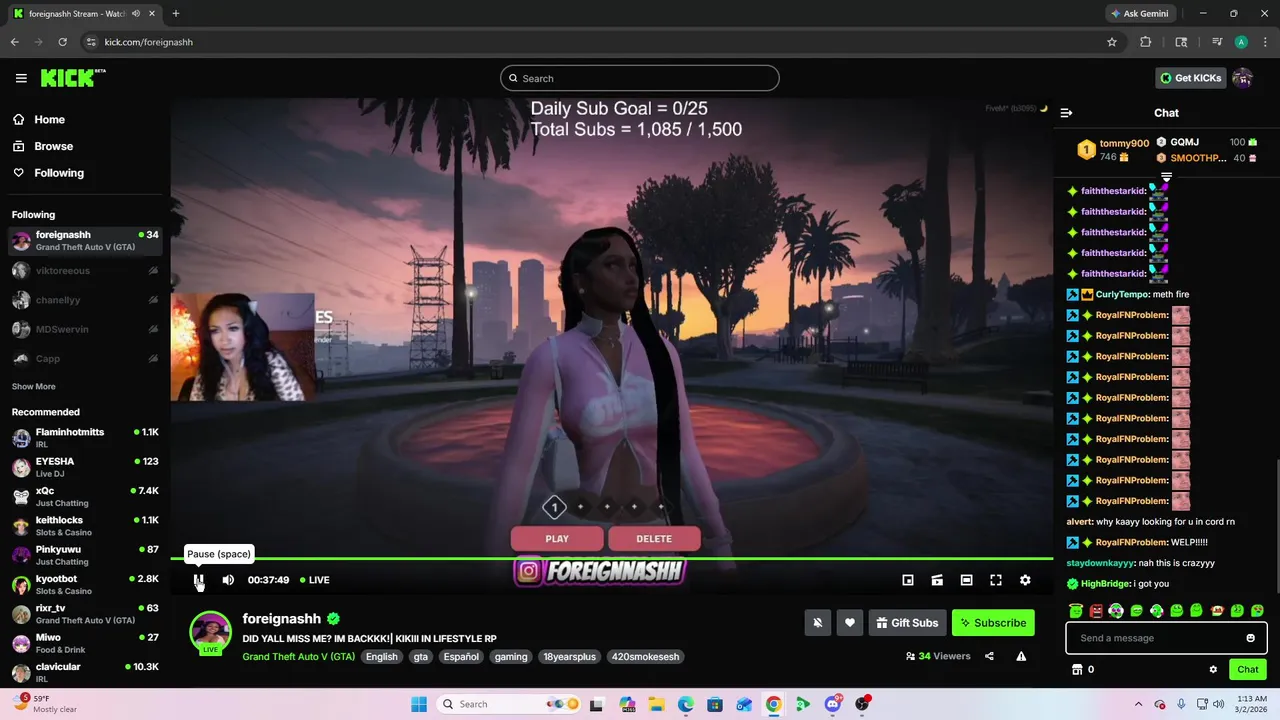Open emoji picker in message box
Viewport: 1280px width, 720px height.
point(1250,638)
